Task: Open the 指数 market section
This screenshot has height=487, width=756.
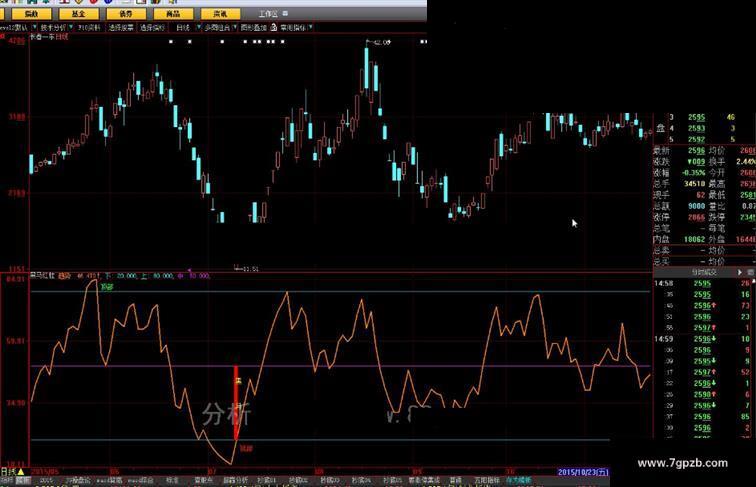Action: click(31, 14)
